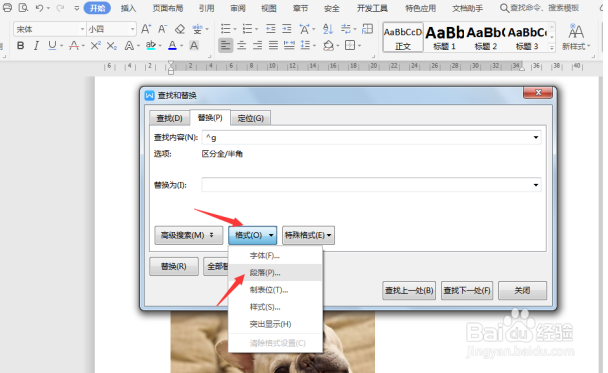Insert numbered list
The height and width of the screenshot is (373, 608).
click(247, 29)
